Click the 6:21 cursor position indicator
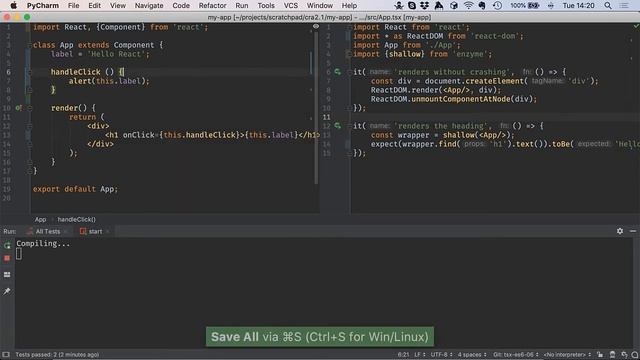This screenshot has width=640, height=360. tap(403, 355)
